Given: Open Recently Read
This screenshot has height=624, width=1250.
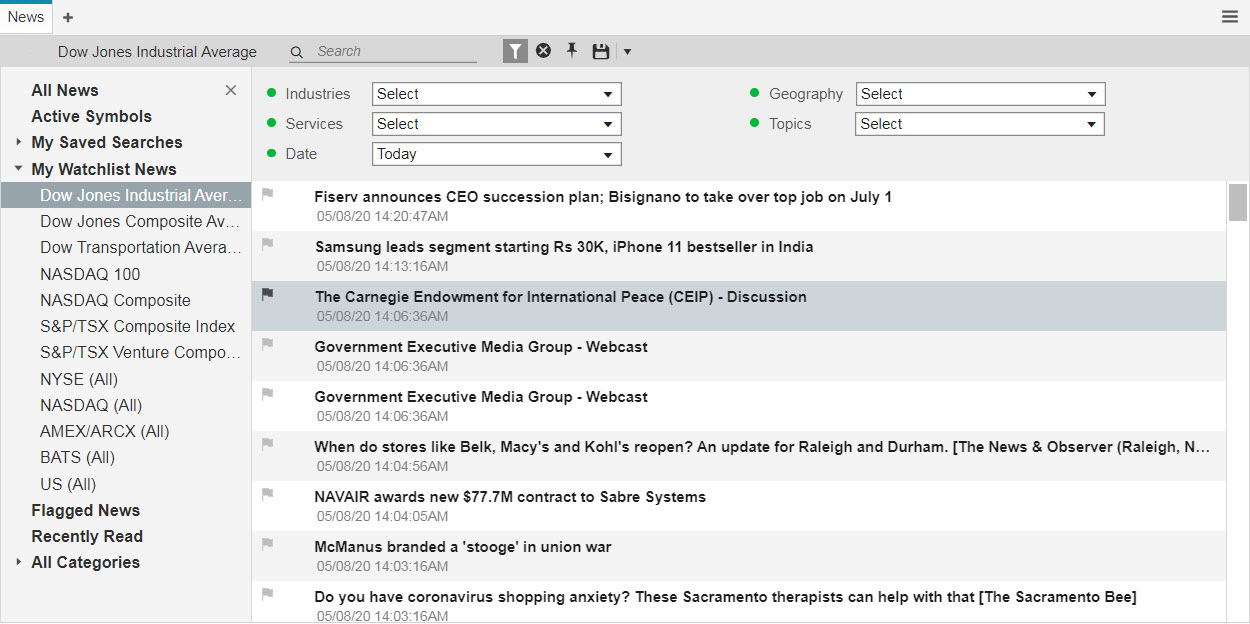Looking at the screenshot, I should tap(87, 536).
